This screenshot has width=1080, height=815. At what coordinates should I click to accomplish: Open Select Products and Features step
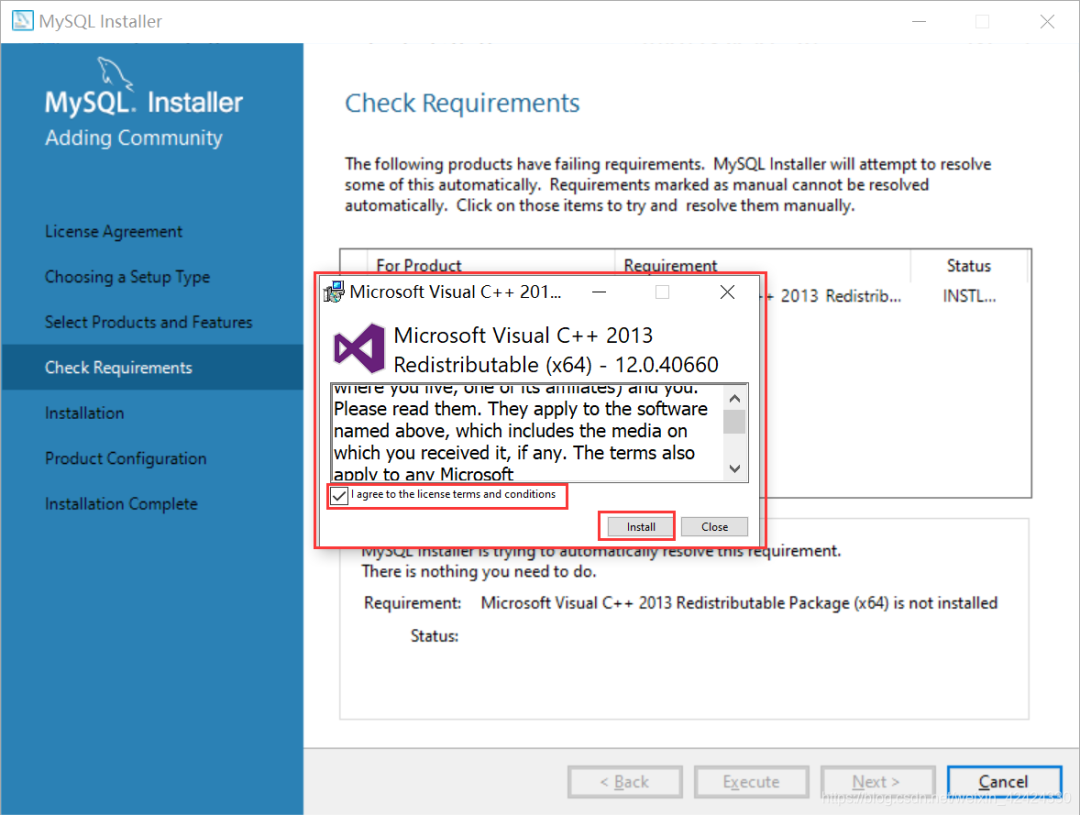tap(149, 322)
